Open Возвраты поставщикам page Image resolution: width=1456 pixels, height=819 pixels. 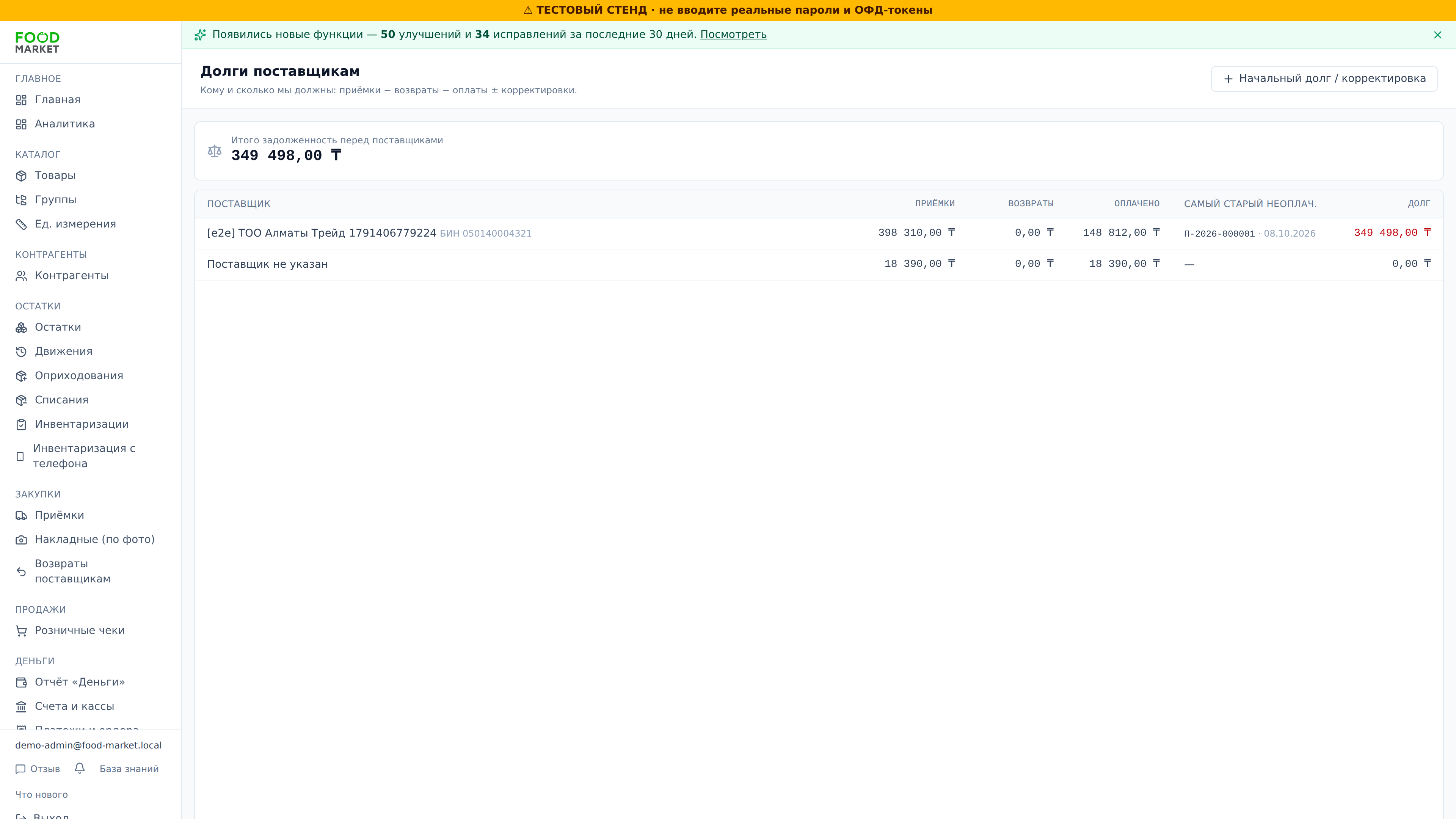(72, 571)
